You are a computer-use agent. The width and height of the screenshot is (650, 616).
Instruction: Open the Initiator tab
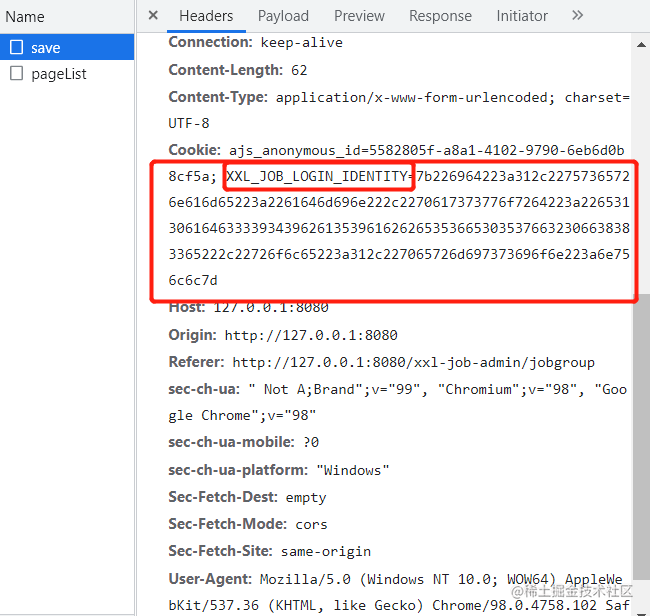(522, 16)
